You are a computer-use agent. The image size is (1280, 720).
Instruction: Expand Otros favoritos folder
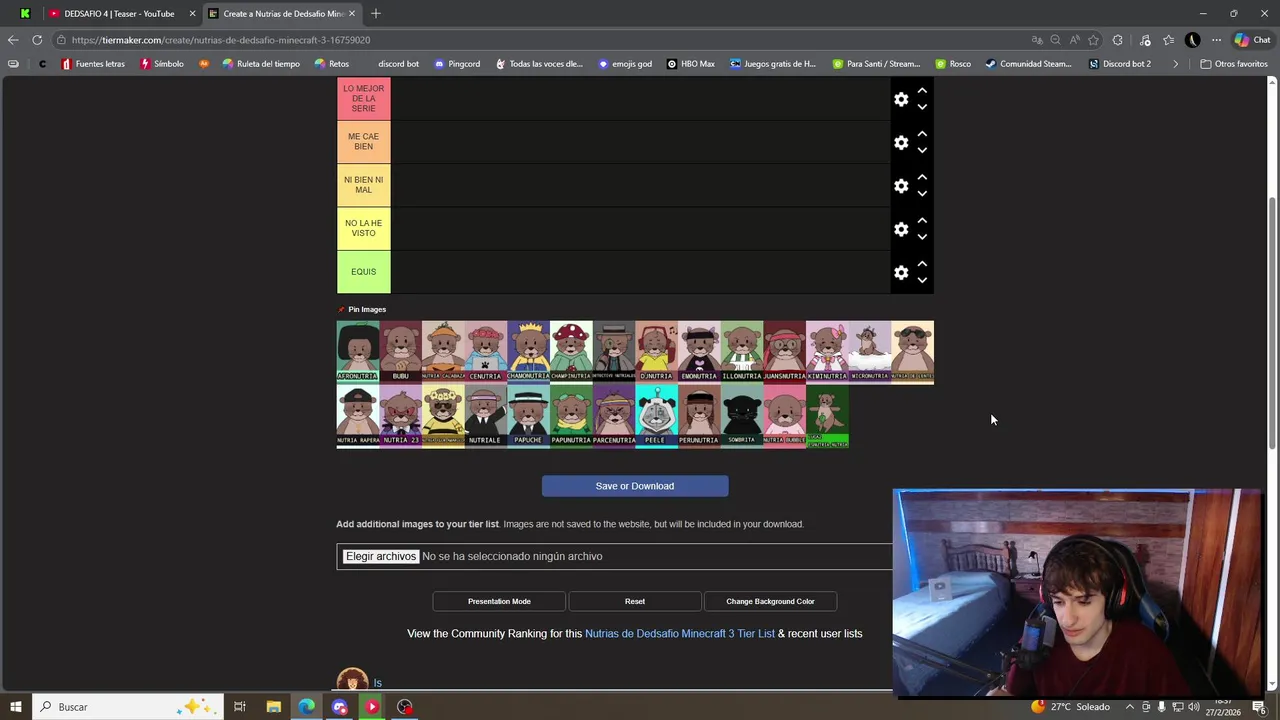point(1234,64)
